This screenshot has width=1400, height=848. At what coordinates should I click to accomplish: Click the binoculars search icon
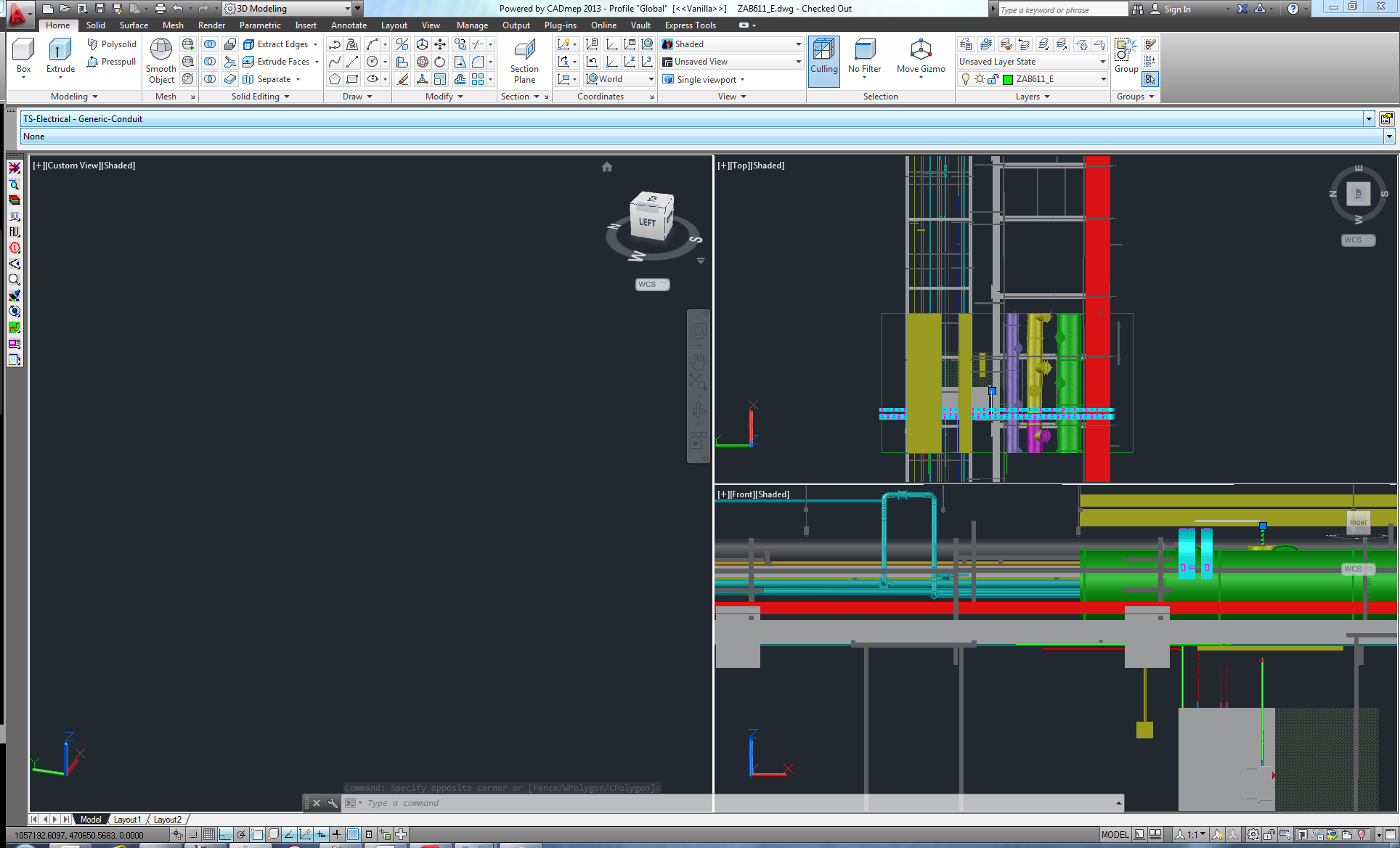[1137, 9]
